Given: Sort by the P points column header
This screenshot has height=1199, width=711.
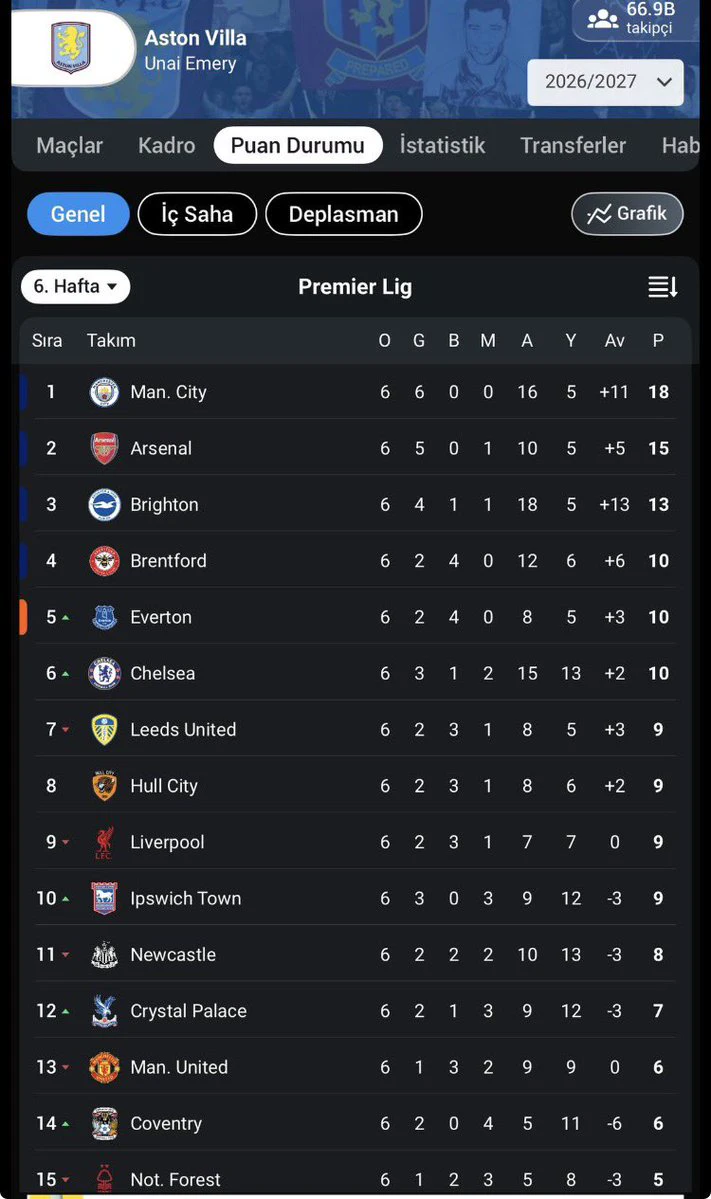Looking at the screenshot, I should coord(658,341).
